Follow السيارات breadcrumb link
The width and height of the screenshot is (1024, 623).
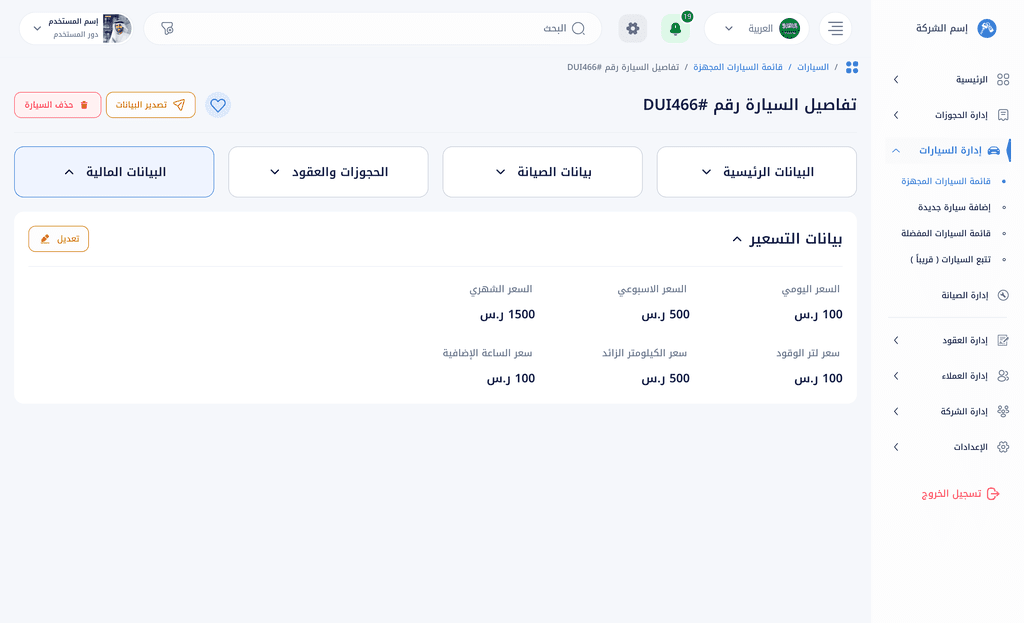pyautogui.click(x=812, y=67)
